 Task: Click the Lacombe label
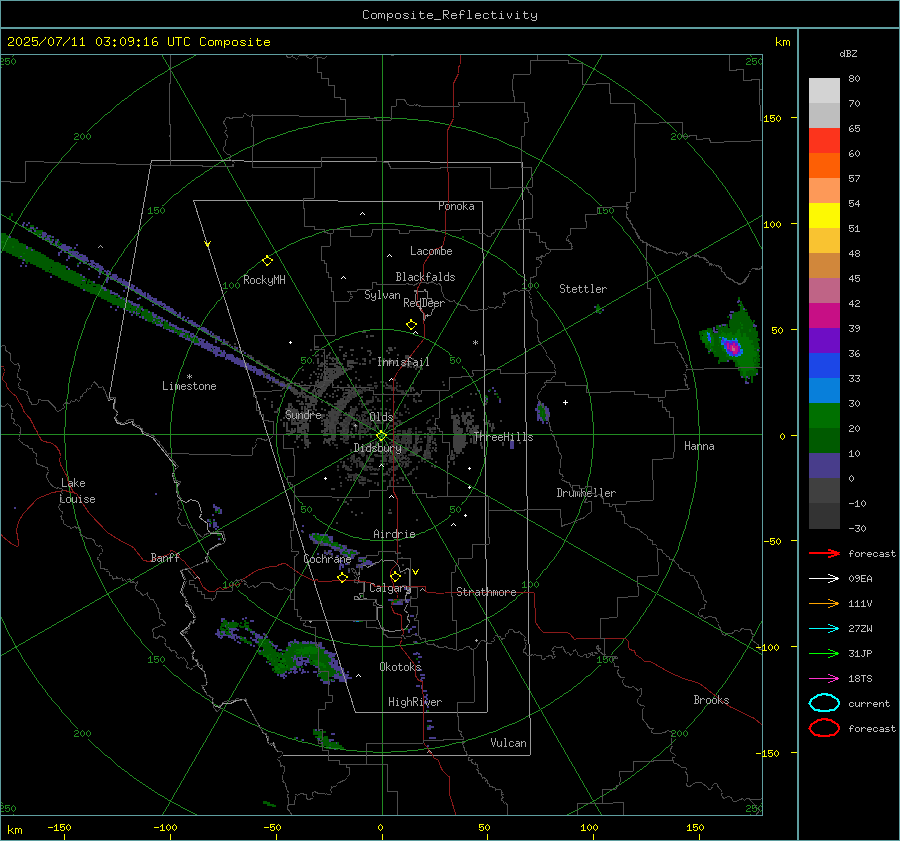(431, 251)
